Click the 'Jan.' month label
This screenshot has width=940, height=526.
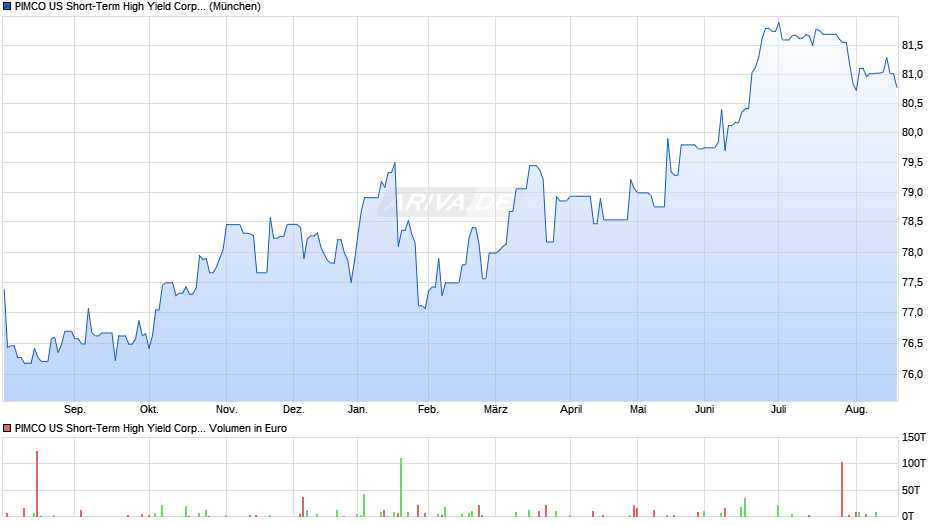[x=357, y=410]
